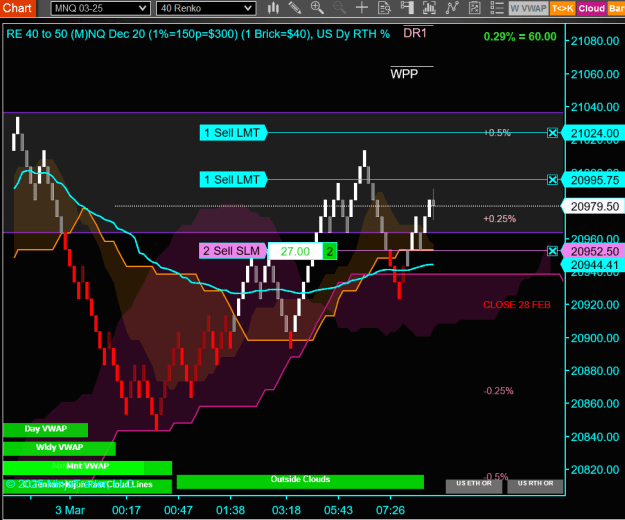Image resolution: width=625 pixels, height=520 pixels.
Task: Click the CLOSE 28 FEB label
Action: coord(517,305)
